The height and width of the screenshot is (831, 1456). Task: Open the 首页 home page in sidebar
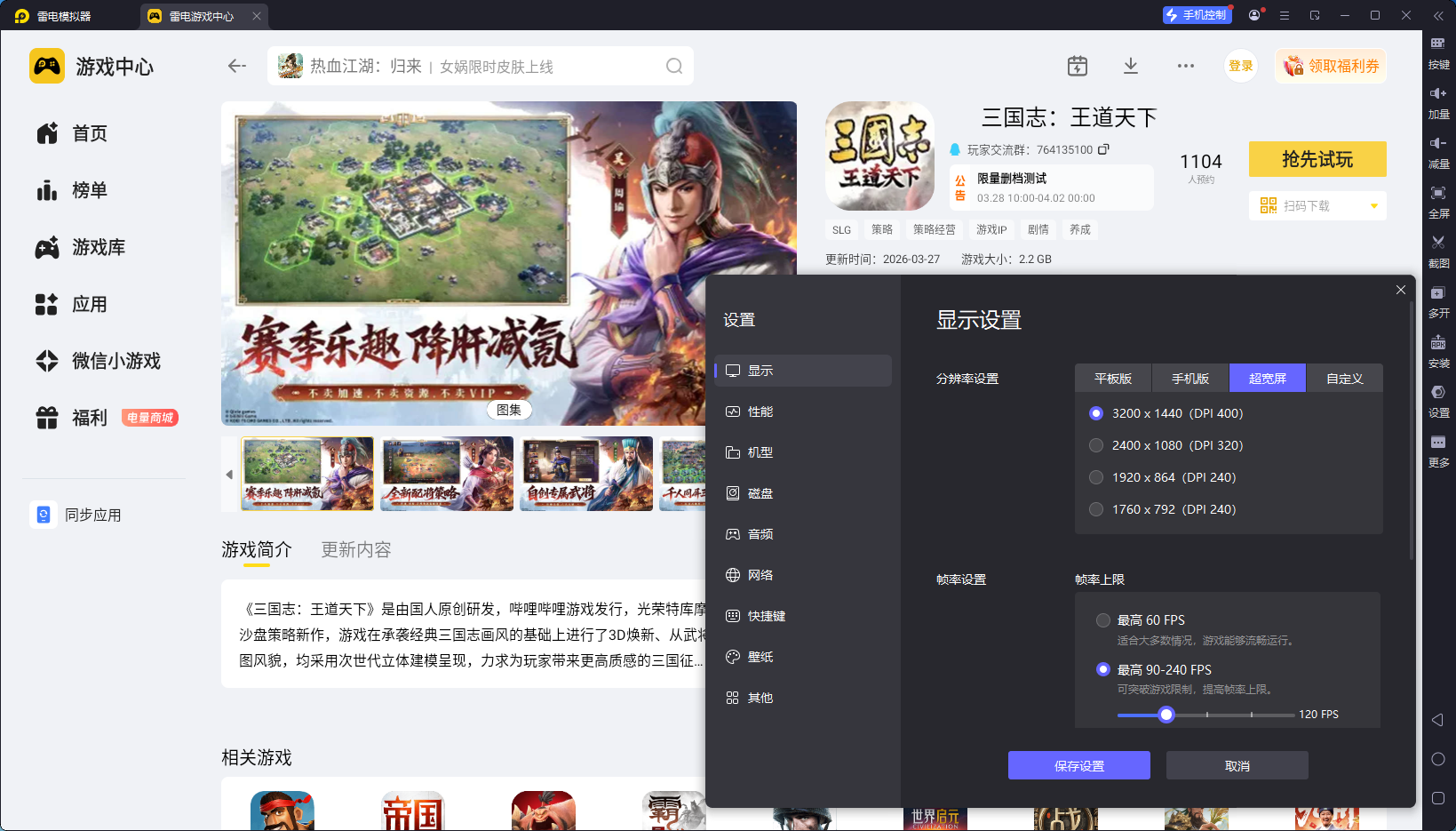pos(72,133)
